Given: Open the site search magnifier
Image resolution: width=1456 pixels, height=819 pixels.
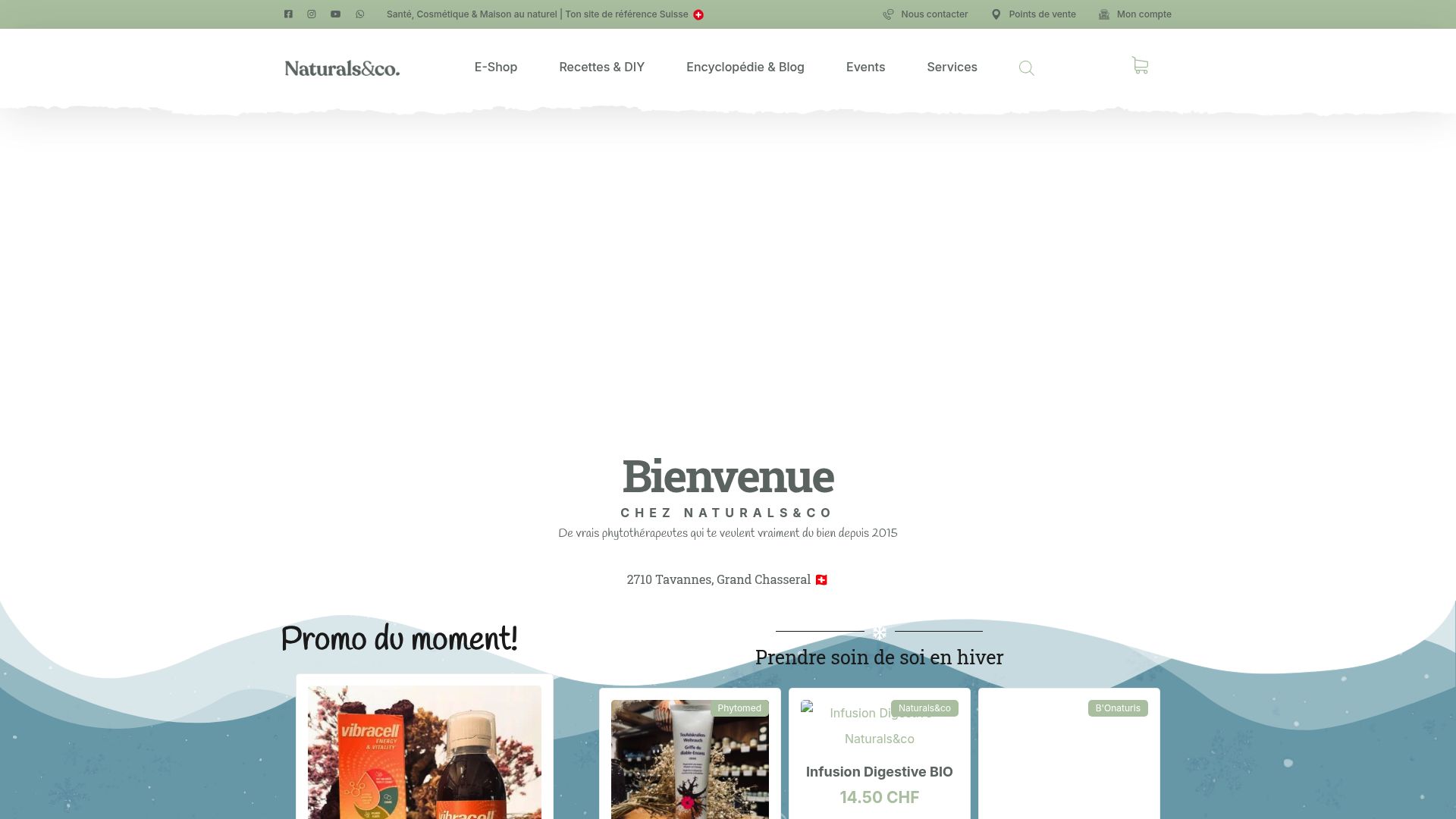Looking at the screenshot, I should click(1027, 68).
